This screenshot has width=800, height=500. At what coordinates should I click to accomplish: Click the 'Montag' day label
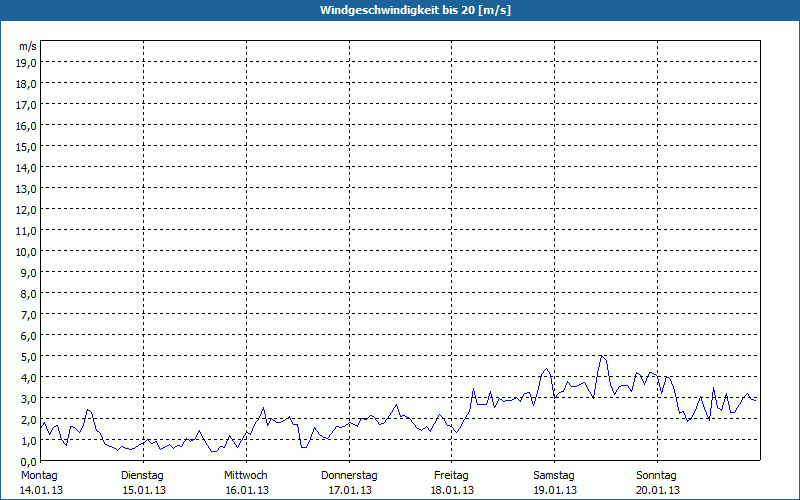[x=39, y=476]
